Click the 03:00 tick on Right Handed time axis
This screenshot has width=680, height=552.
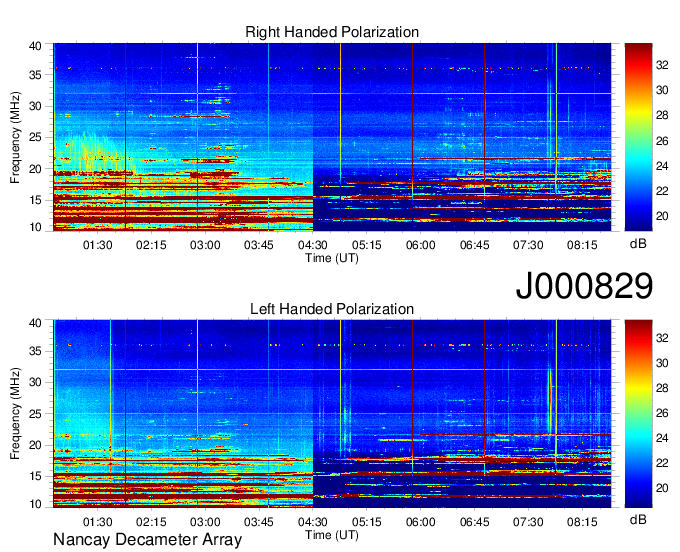pyautogui.click(x=205, y=245)
